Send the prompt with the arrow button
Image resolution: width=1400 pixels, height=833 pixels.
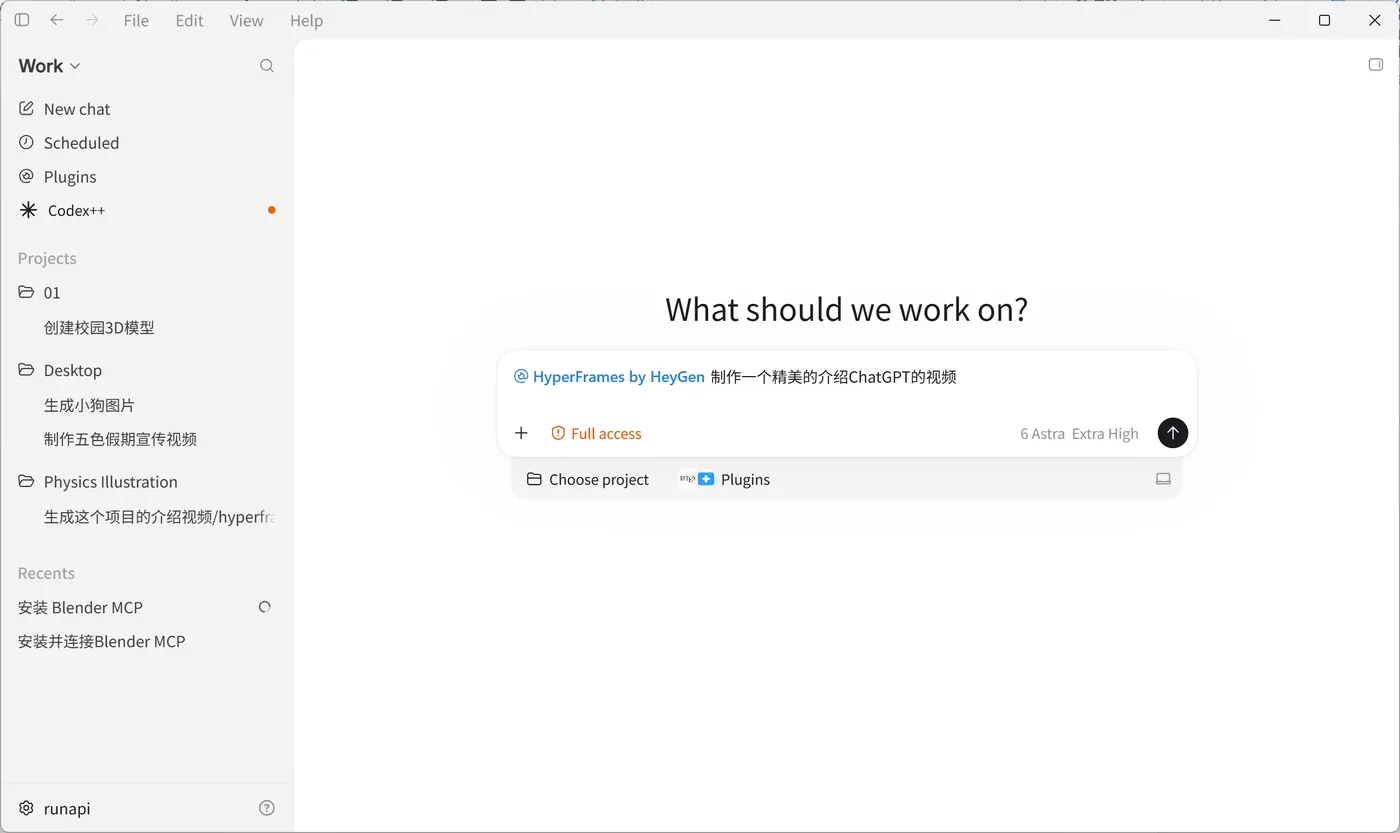(1173, 433)
